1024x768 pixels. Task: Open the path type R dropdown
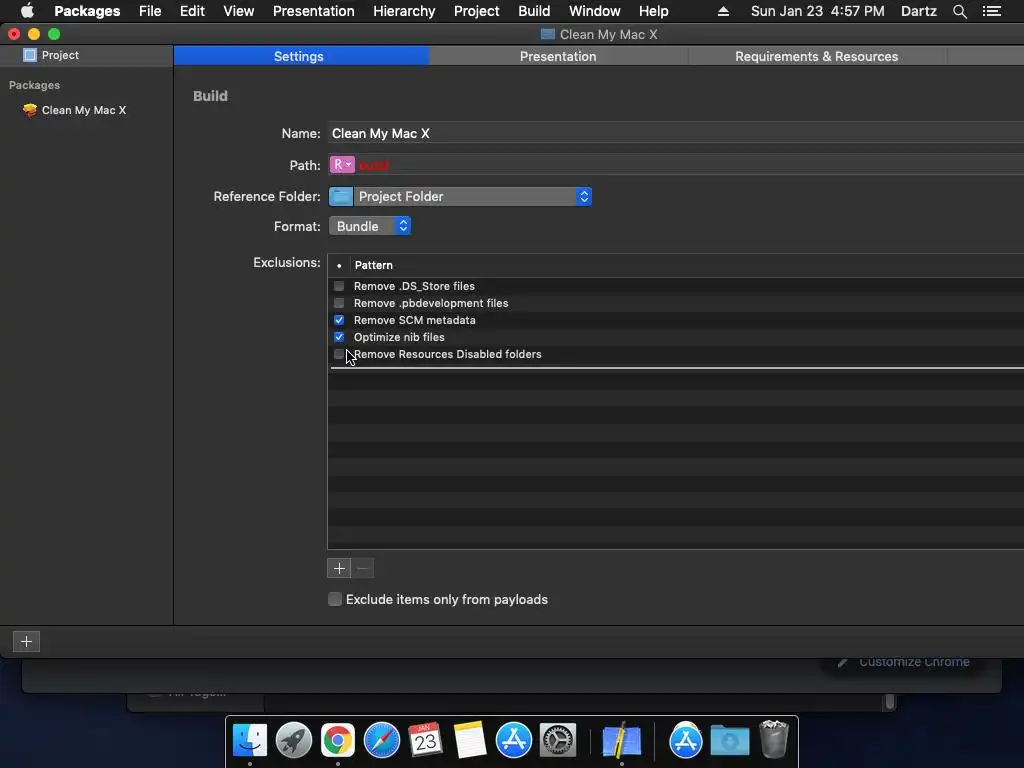(x=342, y=165)
